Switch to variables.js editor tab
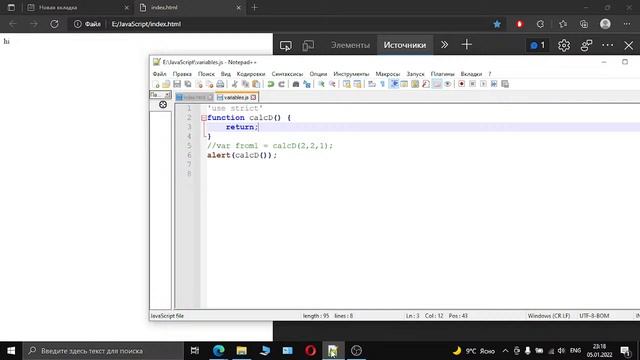The height and width of the screenshot is (360, 640). [236, 98]
